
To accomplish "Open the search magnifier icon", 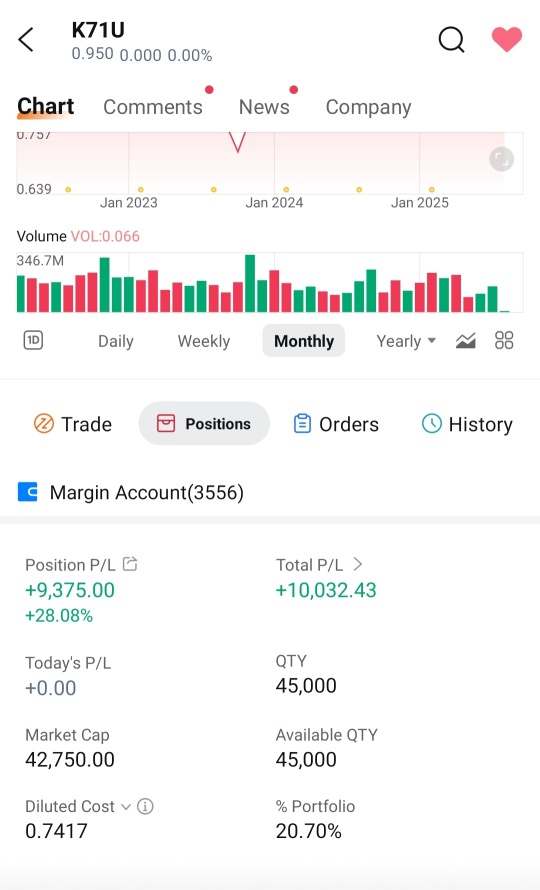I will 452,40.
